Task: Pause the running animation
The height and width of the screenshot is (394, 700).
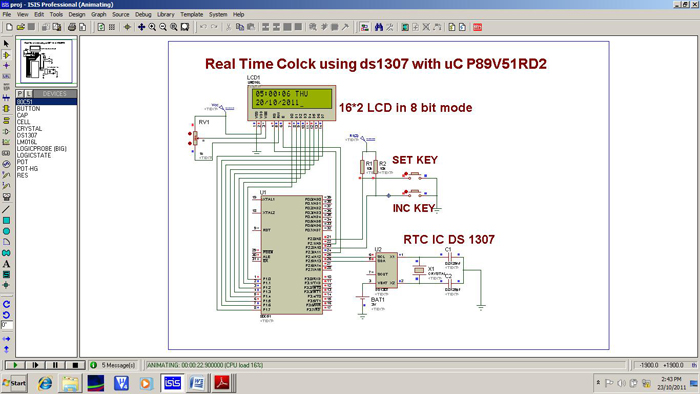Action: tap(55, 365)
